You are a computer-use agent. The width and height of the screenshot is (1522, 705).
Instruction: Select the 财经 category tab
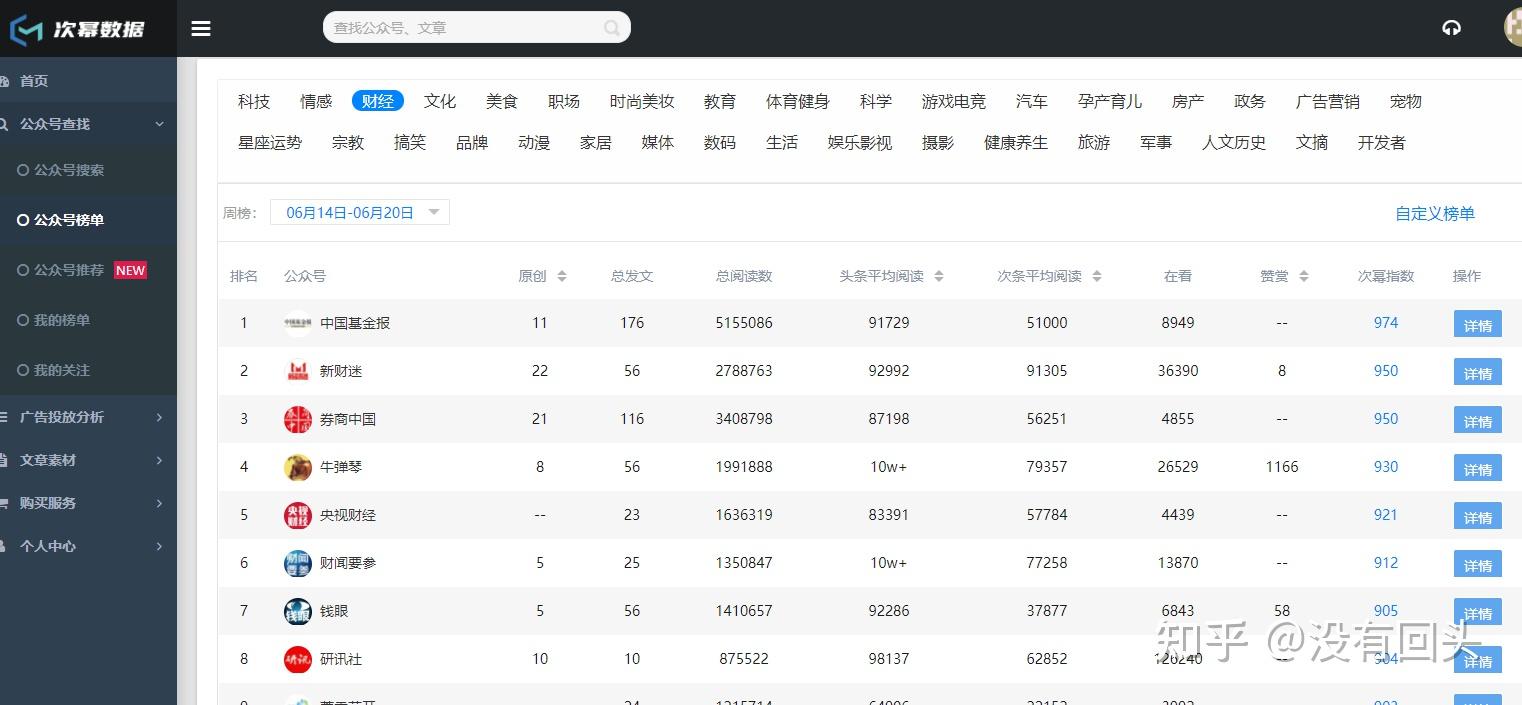click(x=378, y=101)
